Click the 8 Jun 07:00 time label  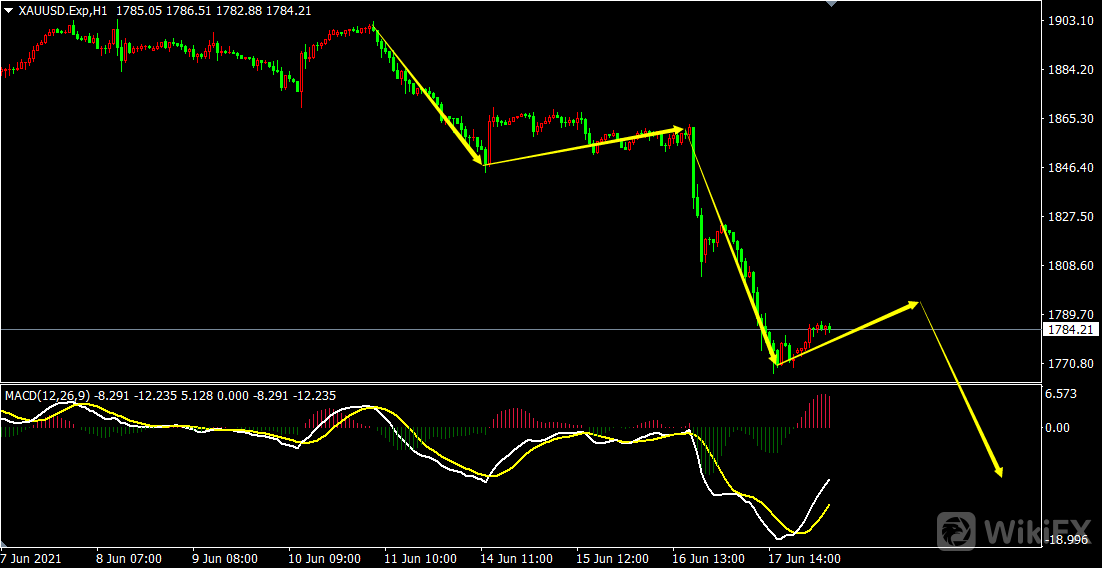[127, 559]
